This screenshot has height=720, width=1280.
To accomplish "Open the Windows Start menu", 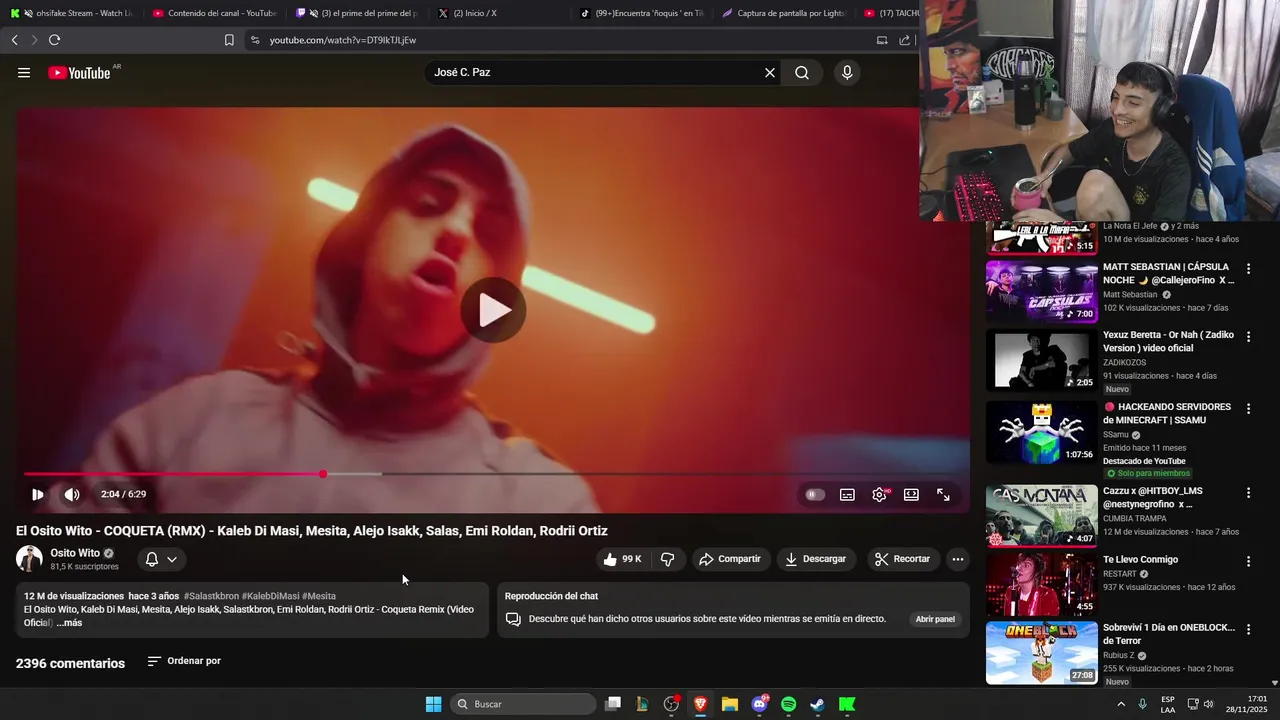I will (x=433, y=704).
